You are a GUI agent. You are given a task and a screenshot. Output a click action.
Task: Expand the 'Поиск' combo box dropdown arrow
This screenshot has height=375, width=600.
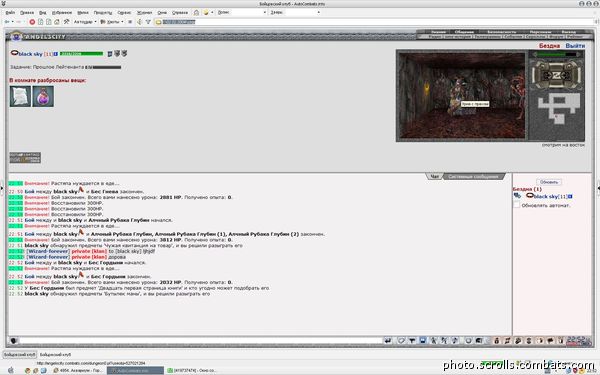(264, 12)
